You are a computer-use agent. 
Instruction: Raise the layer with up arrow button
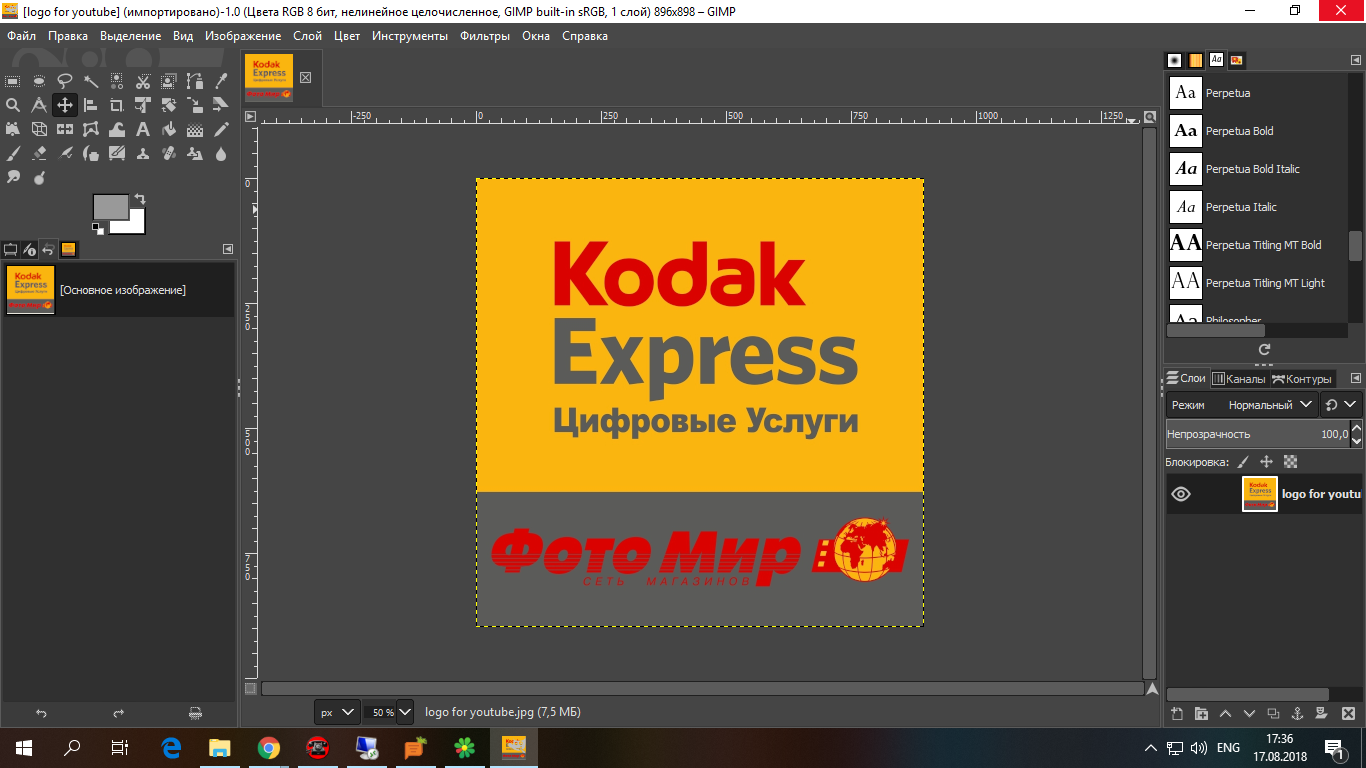click(1225, 714)
